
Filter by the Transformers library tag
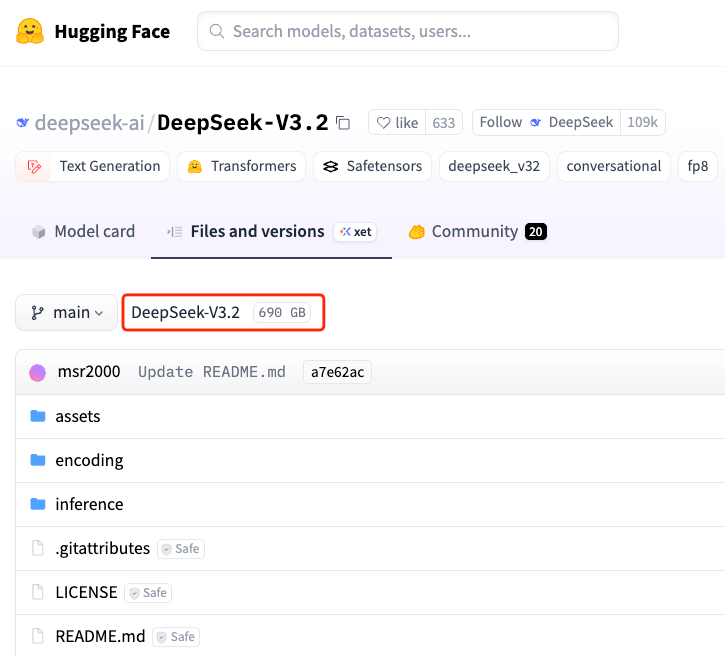coord(241,166)
